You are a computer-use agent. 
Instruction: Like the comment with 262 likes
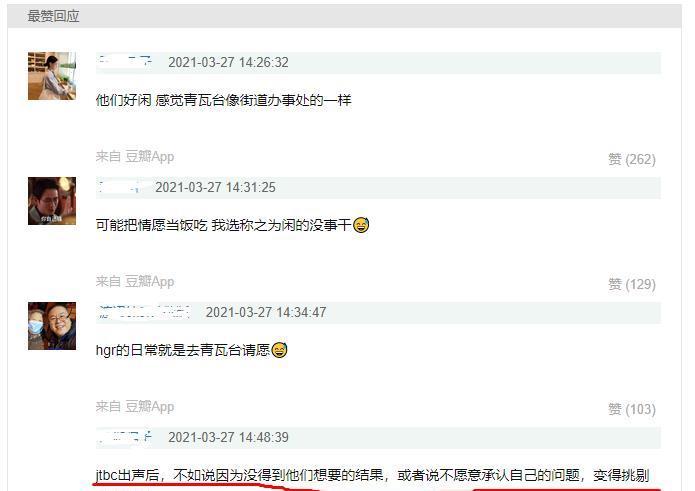(632, 159)
